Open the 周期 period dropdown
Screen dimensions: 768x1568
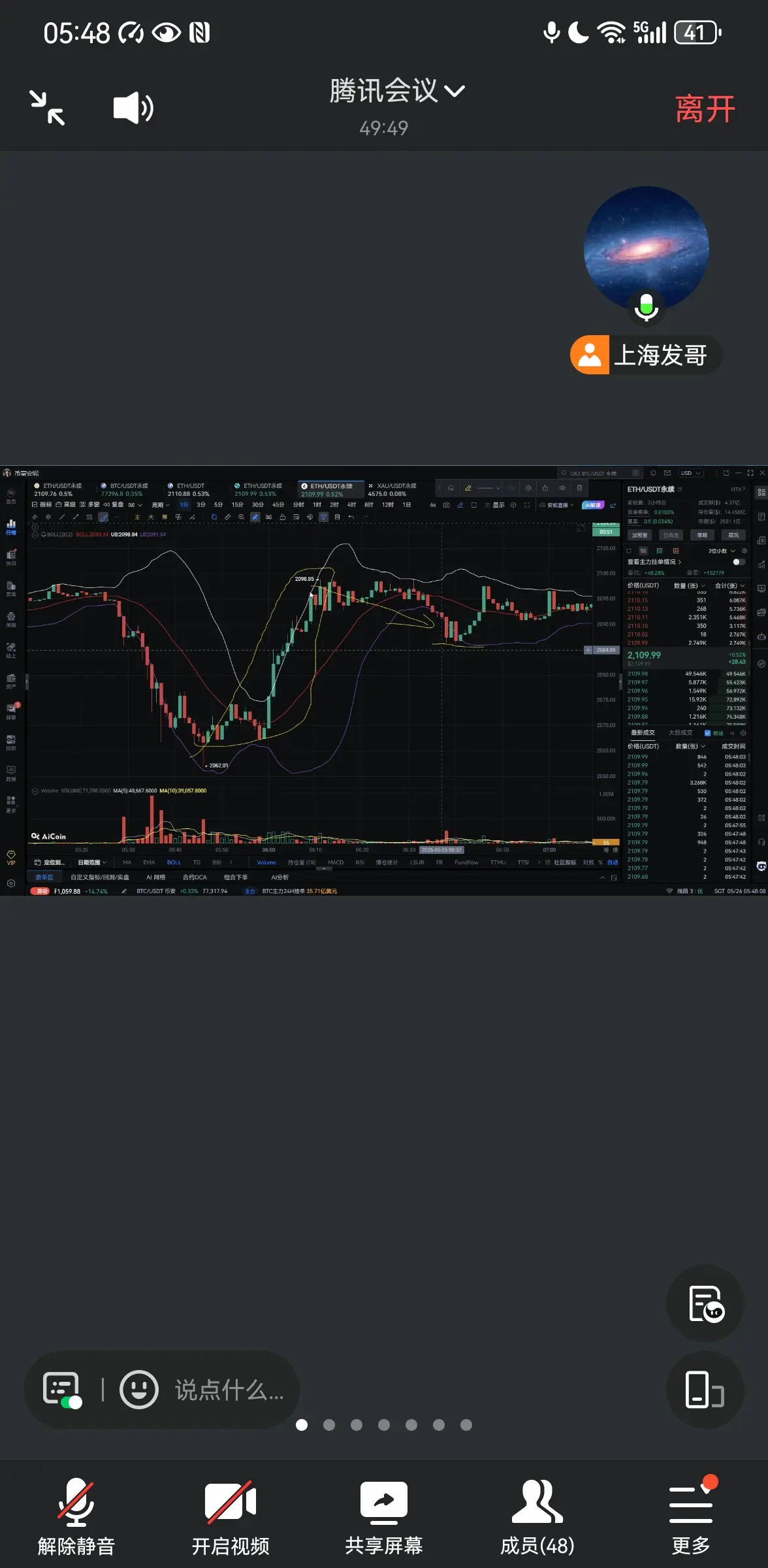tap(161, 505)
